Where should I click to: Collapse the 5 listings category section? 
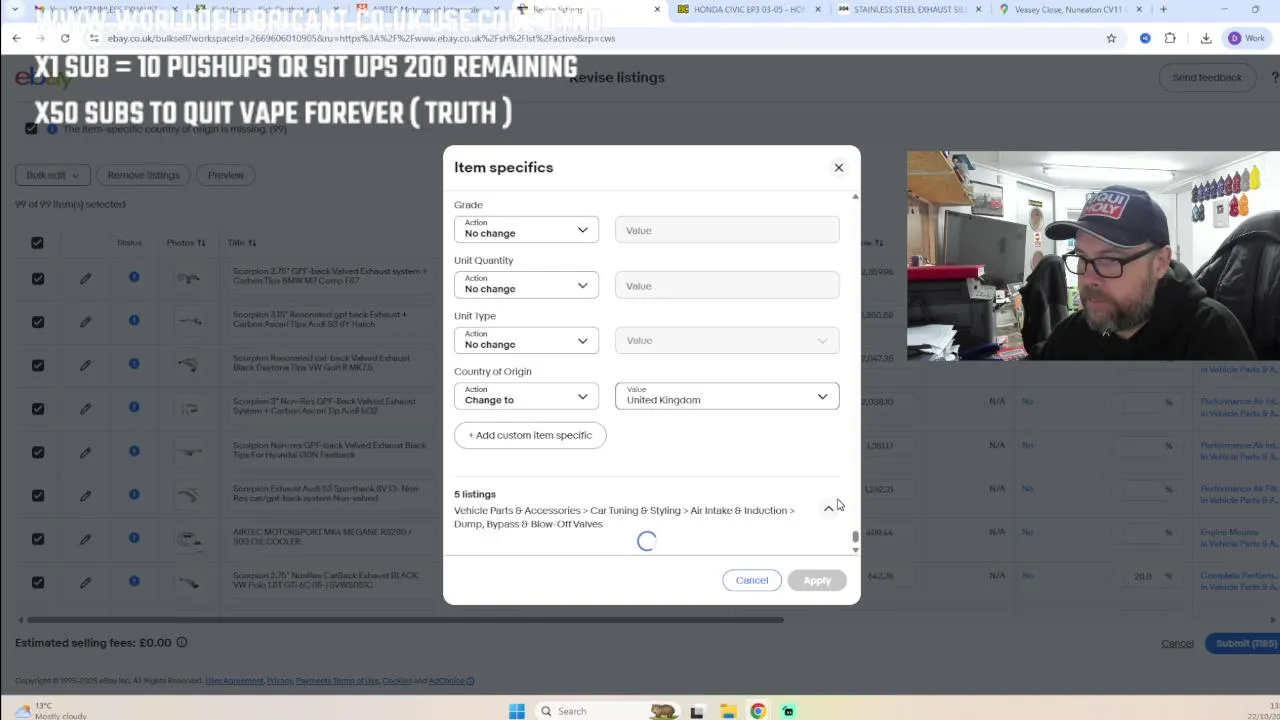point(828,509)
